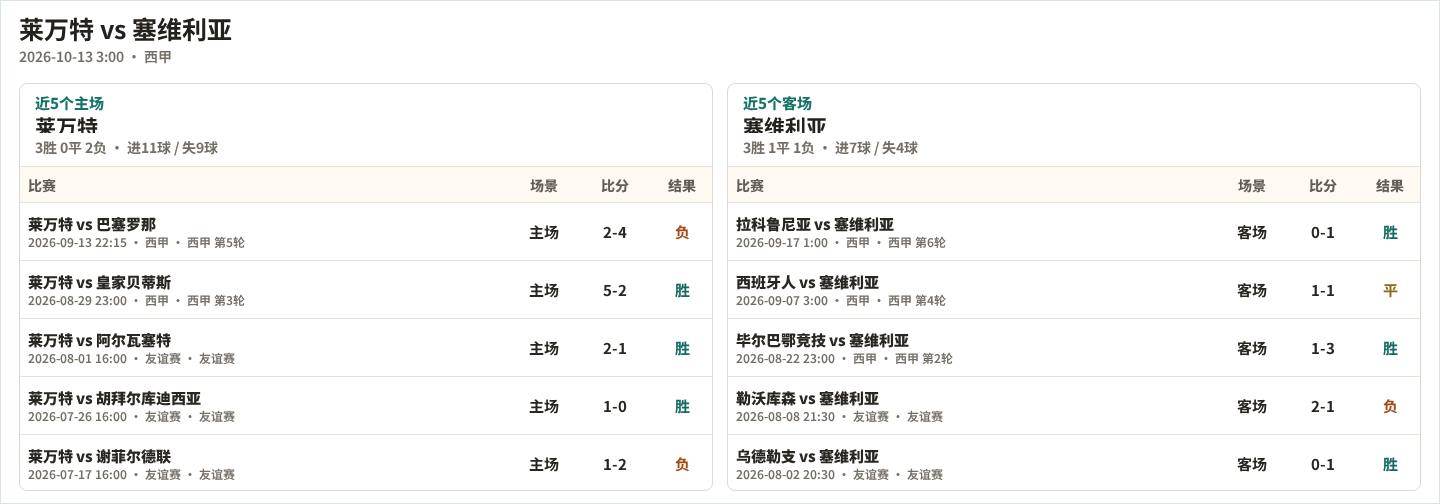Viewport: 1440px width, 504px height.
Task: Click the score 1-2 in the 谢菲尔德联 row
Action: 615,464
